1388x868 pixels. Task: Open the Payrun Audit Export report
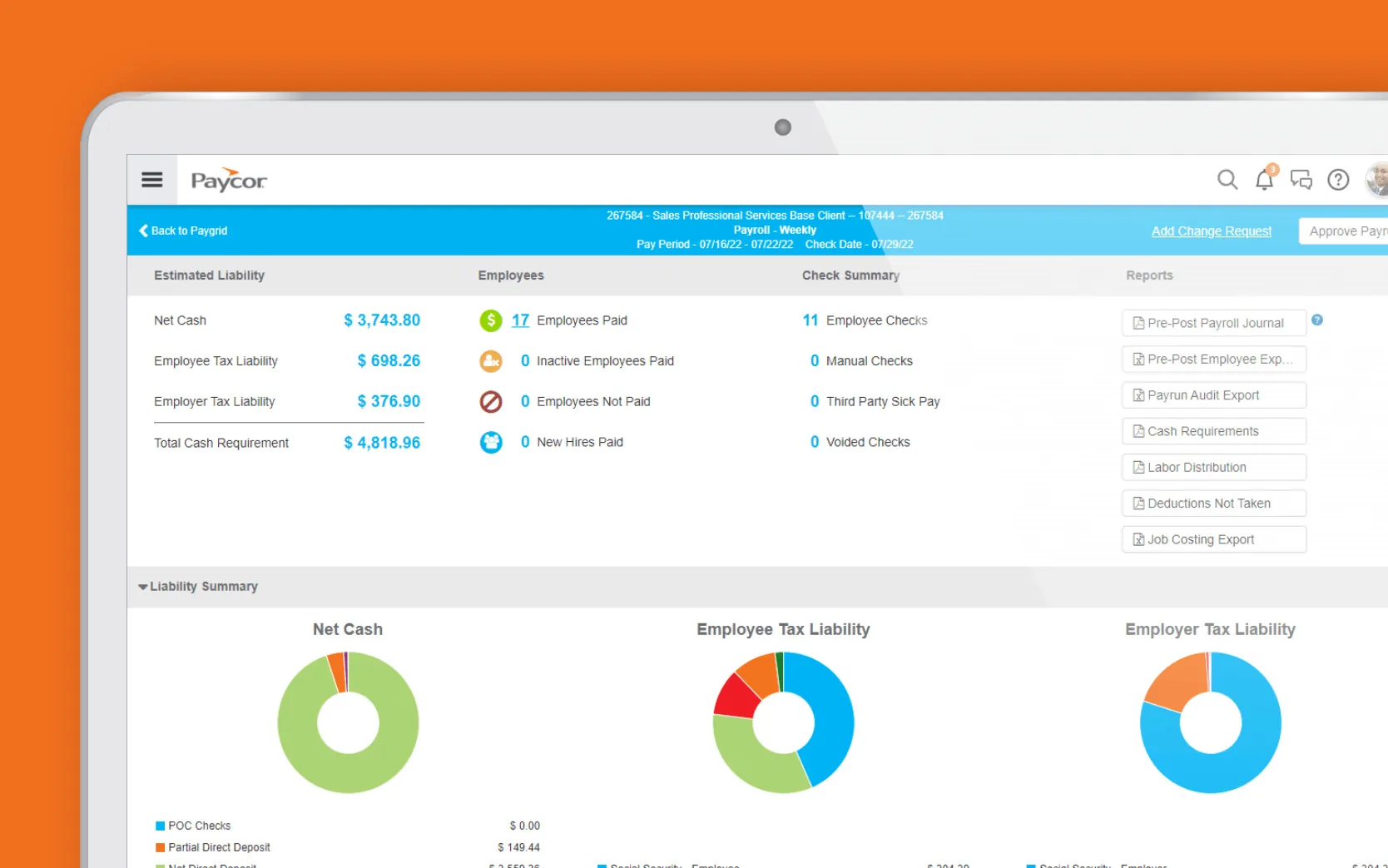1214,395
